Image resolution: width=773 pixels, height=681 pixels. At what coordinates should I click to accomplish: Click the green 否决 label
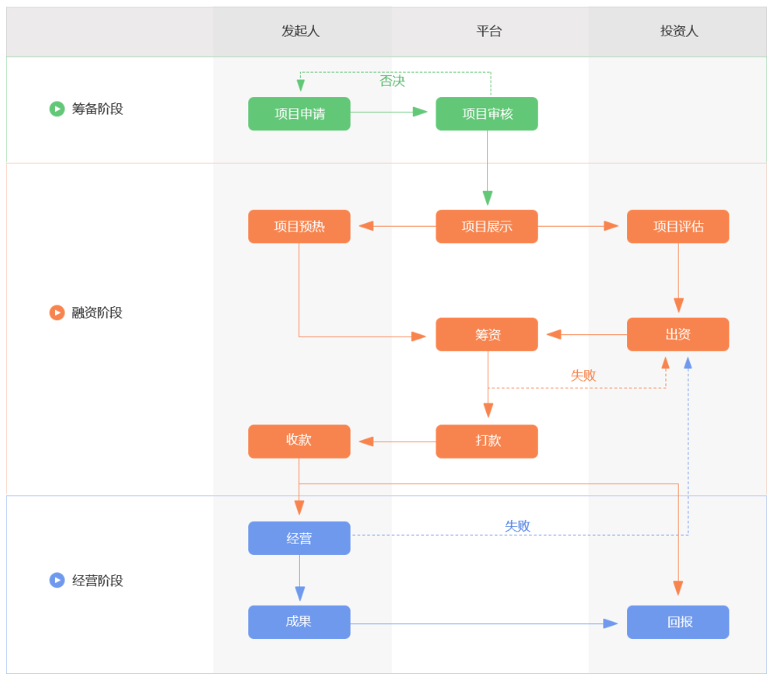(392, 81)
